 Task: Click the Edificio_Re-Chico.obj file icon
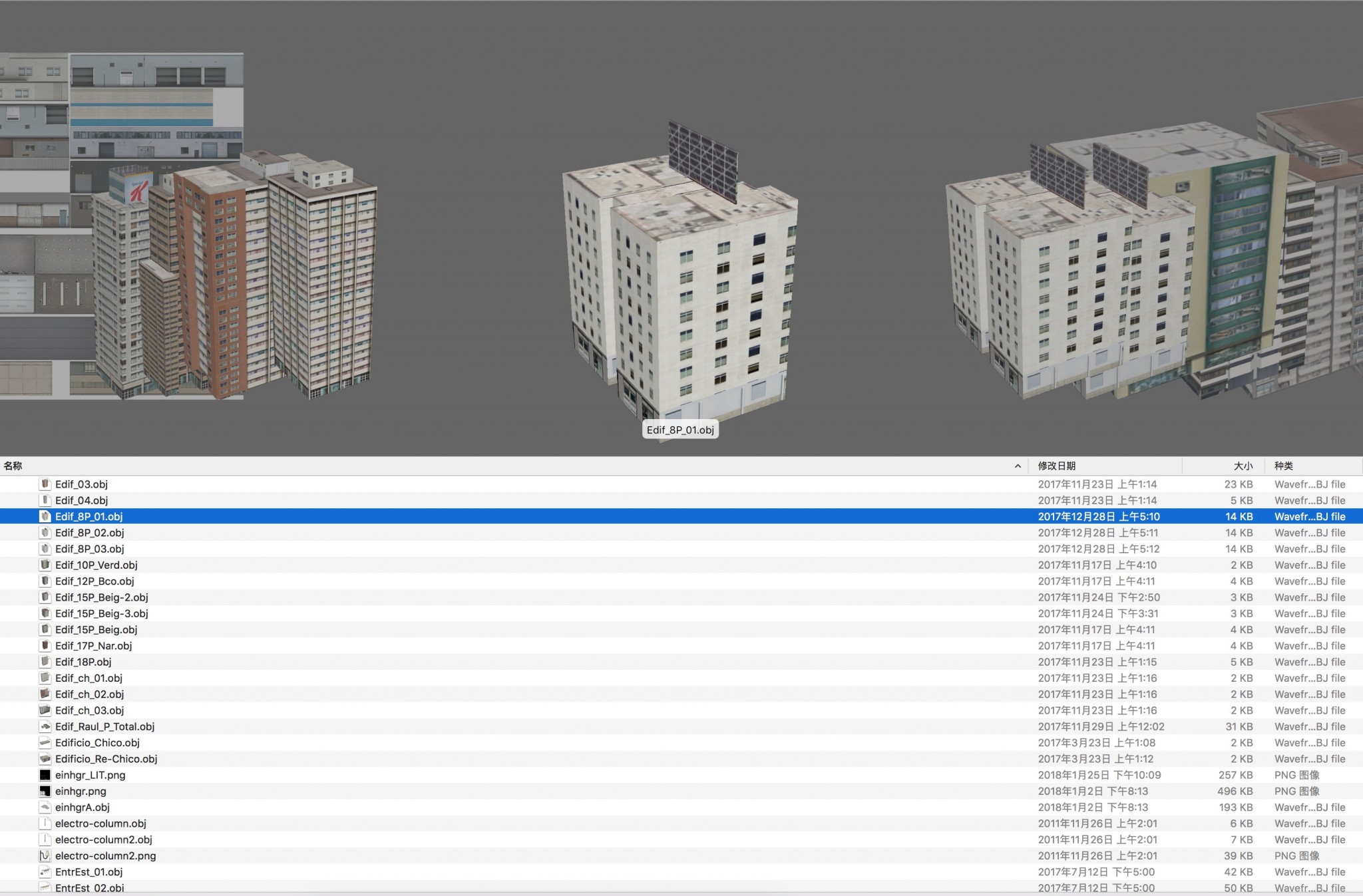point(45,759)
